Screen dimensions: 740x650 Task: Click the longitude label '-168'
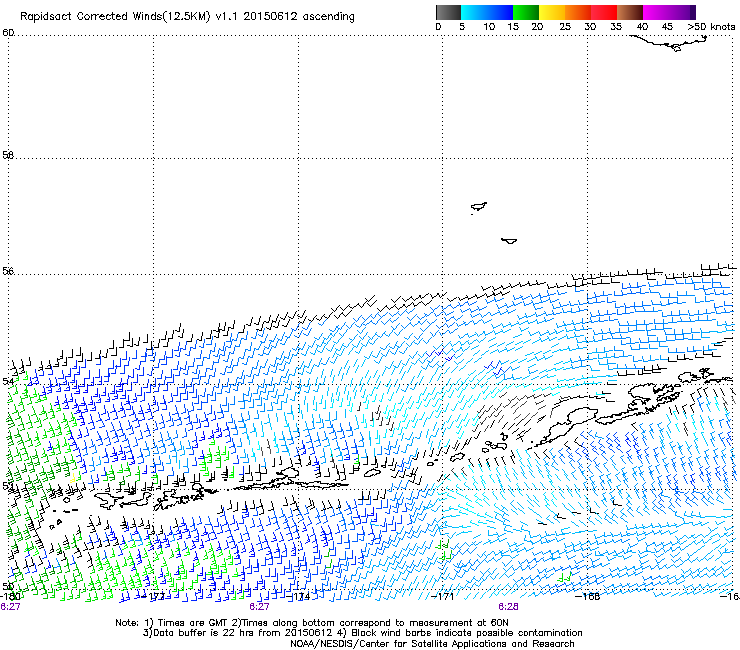(588, 596)
